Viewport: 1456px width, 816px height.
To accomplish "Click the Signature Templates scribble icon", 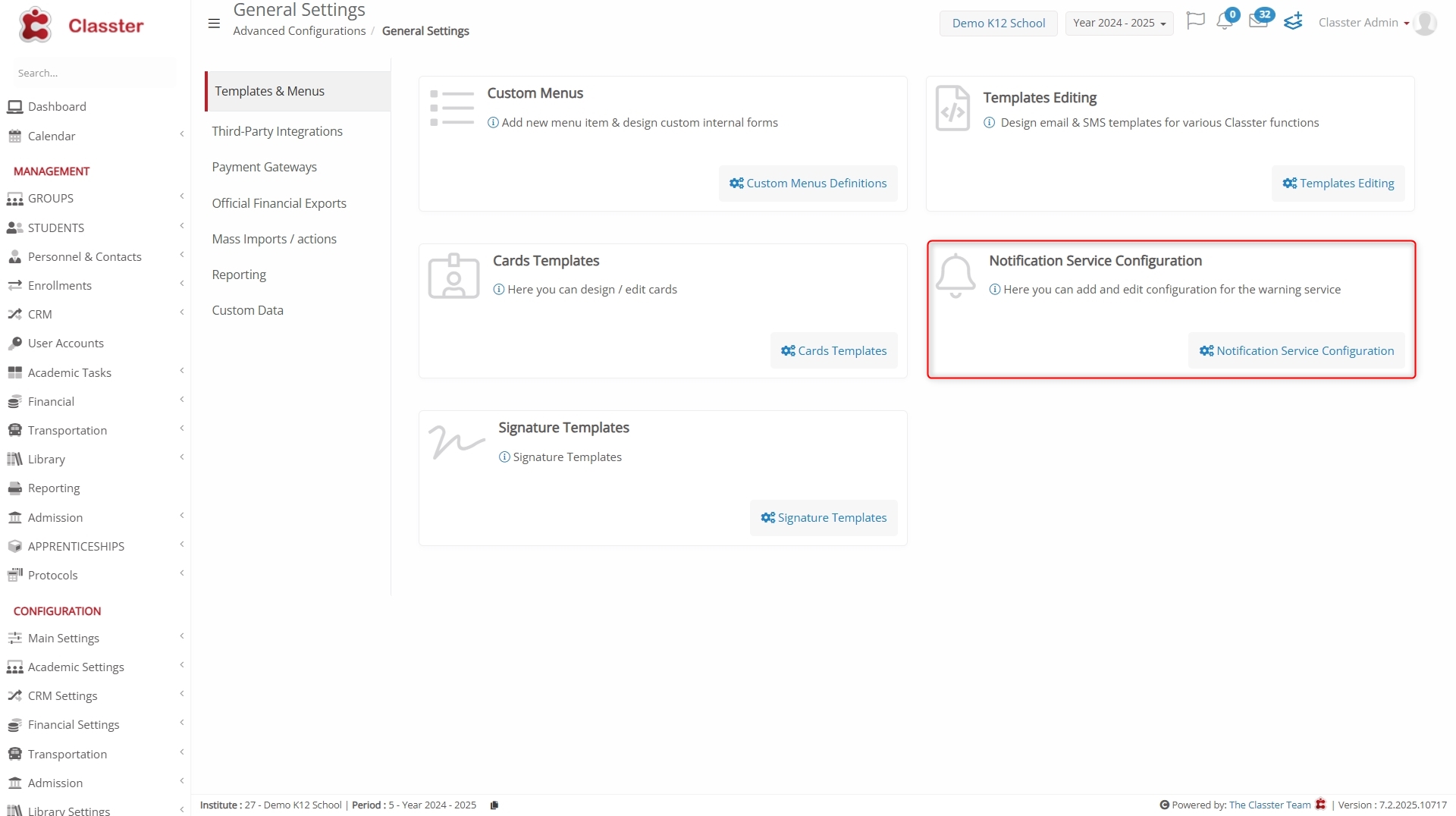I will [457, 442].
